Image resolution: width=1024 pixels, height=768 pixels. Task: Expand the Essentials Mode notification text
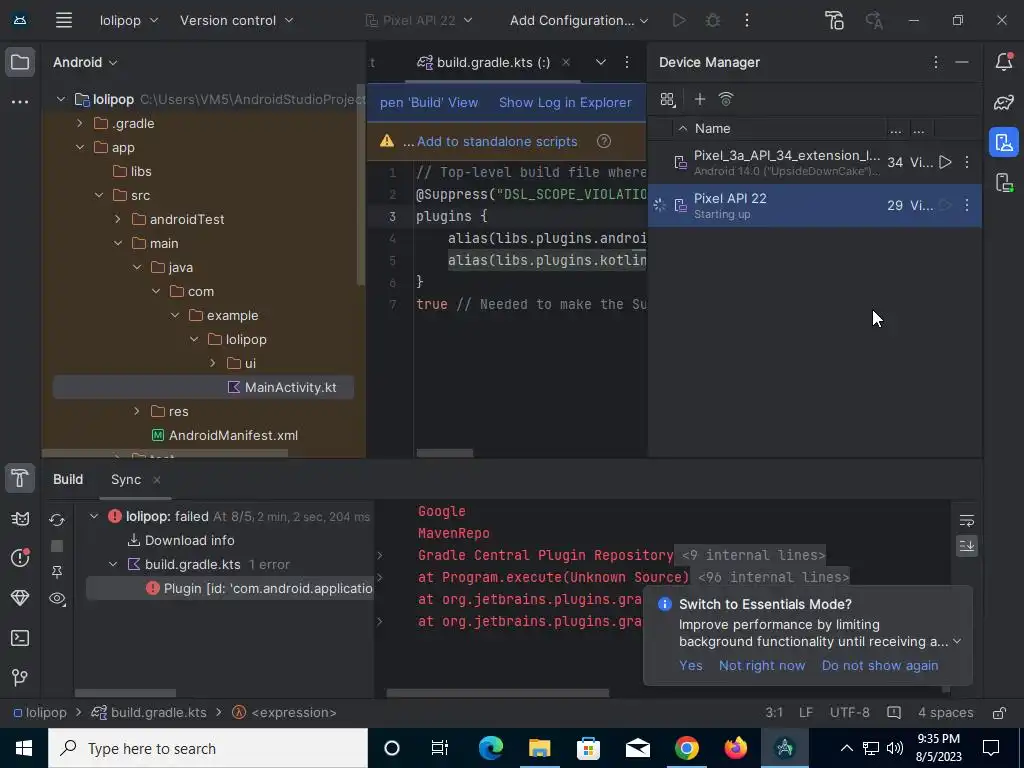(957, 641)
